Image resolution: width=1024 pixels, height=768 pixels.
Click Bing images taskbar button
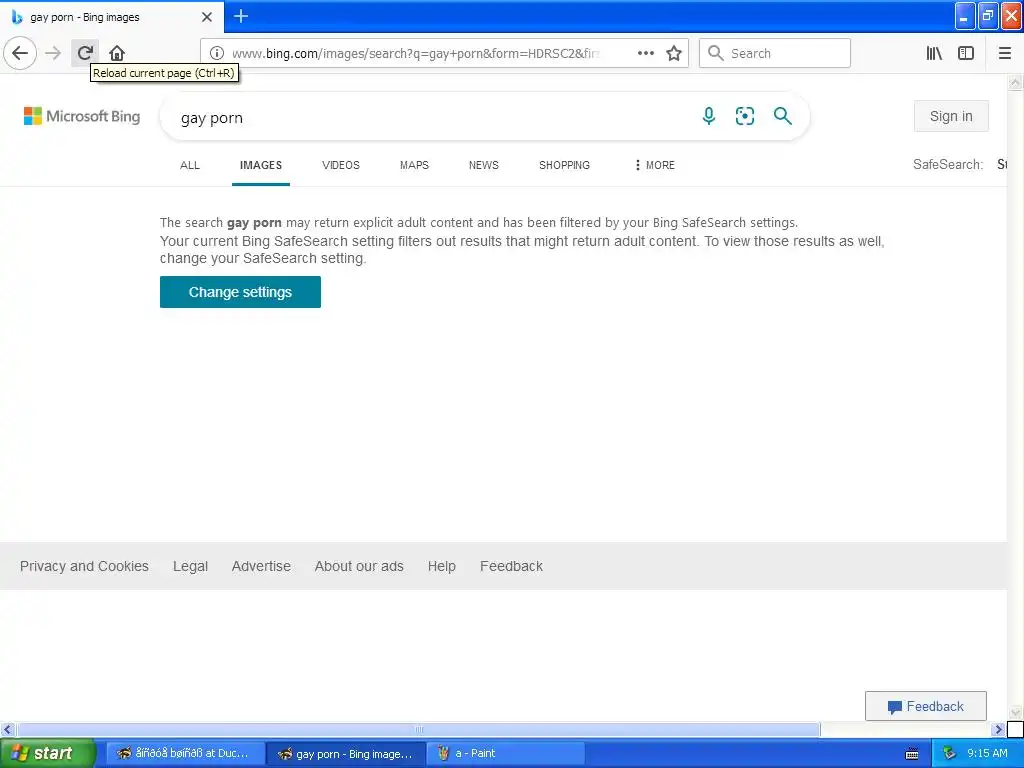pyautogui.click(x=346, y=754)
